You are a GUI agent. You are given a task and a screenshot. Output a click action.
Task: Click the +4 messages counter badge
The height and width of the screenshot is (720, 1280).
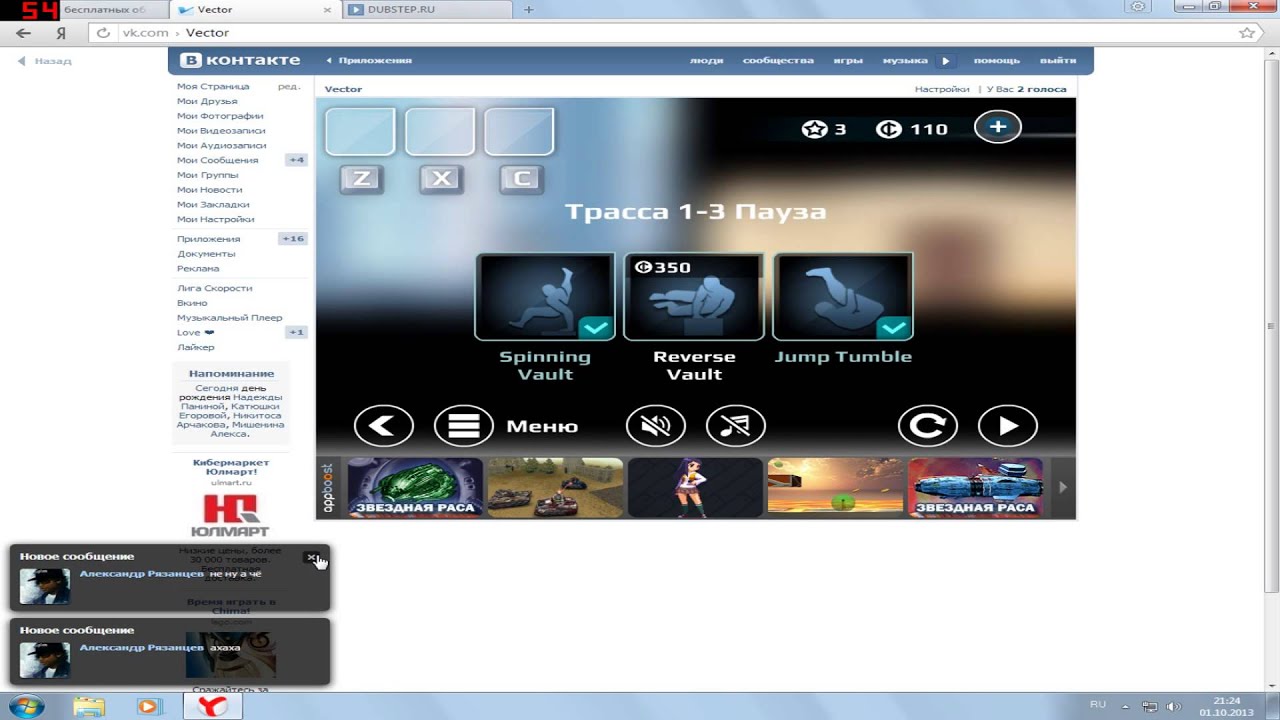pos(296,160)
